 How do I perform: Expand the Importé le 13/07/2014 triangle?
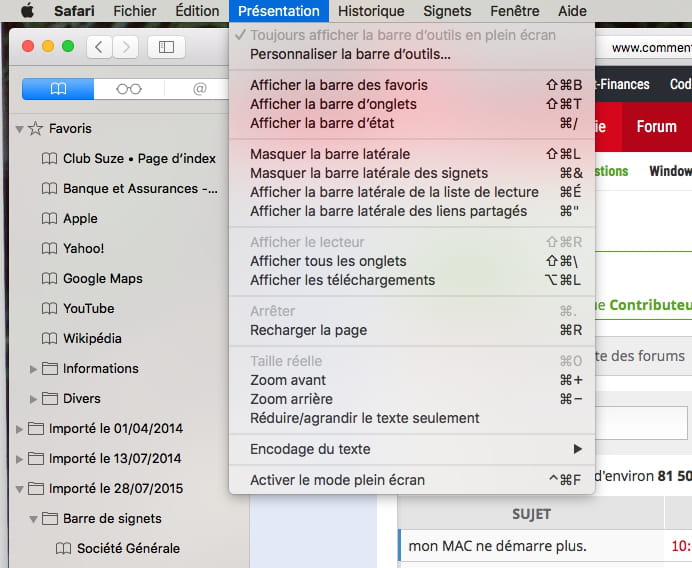[x=19, y=459]
